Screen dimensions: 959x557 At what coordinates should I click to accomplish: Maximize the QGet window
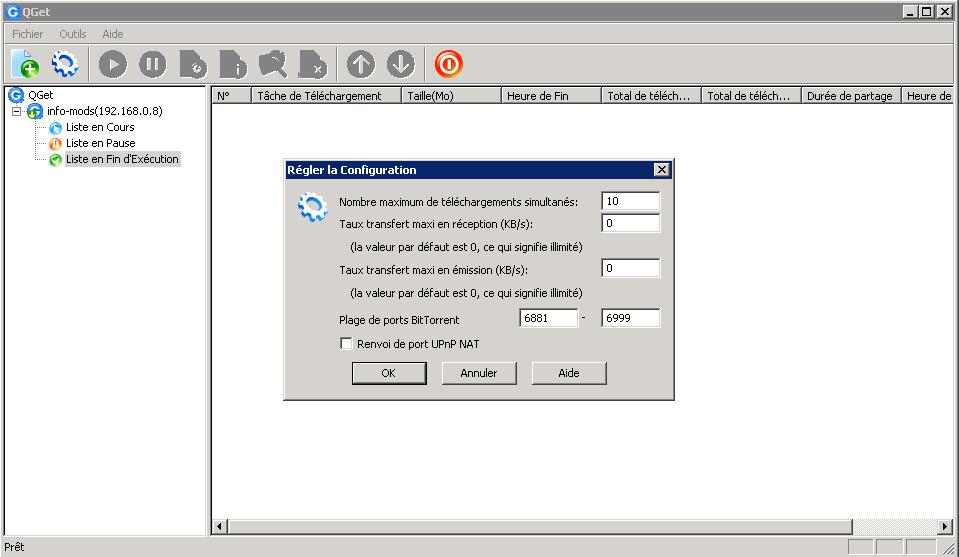[927, 12]
